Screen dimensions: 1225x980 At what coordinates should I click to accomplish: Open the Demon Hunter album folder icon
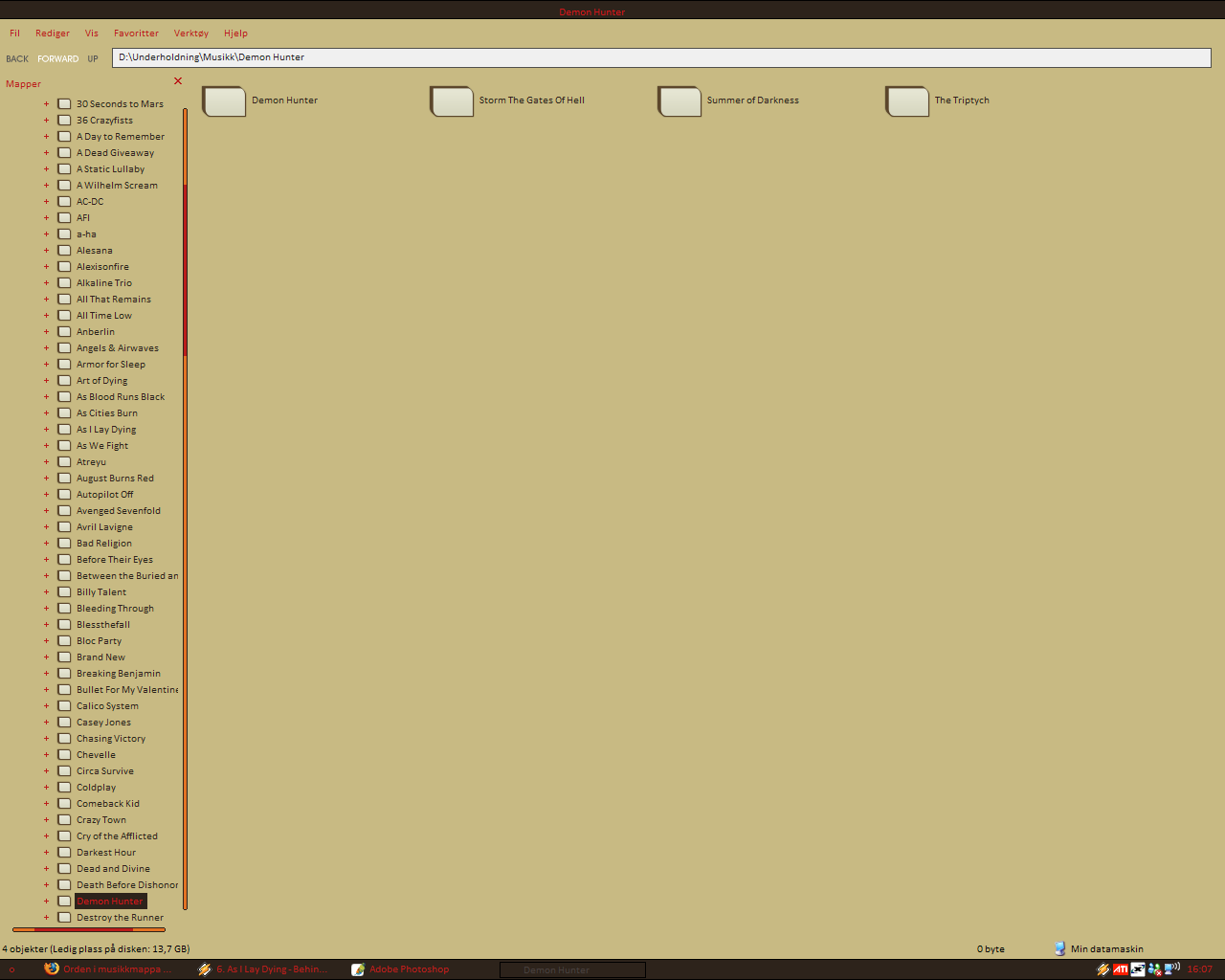[x=224, y=100]
